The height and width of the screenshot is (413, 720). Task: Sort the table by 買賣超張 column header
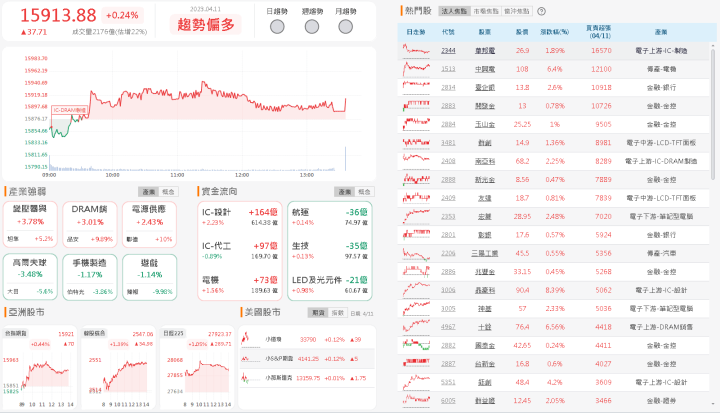pos(600,33)
